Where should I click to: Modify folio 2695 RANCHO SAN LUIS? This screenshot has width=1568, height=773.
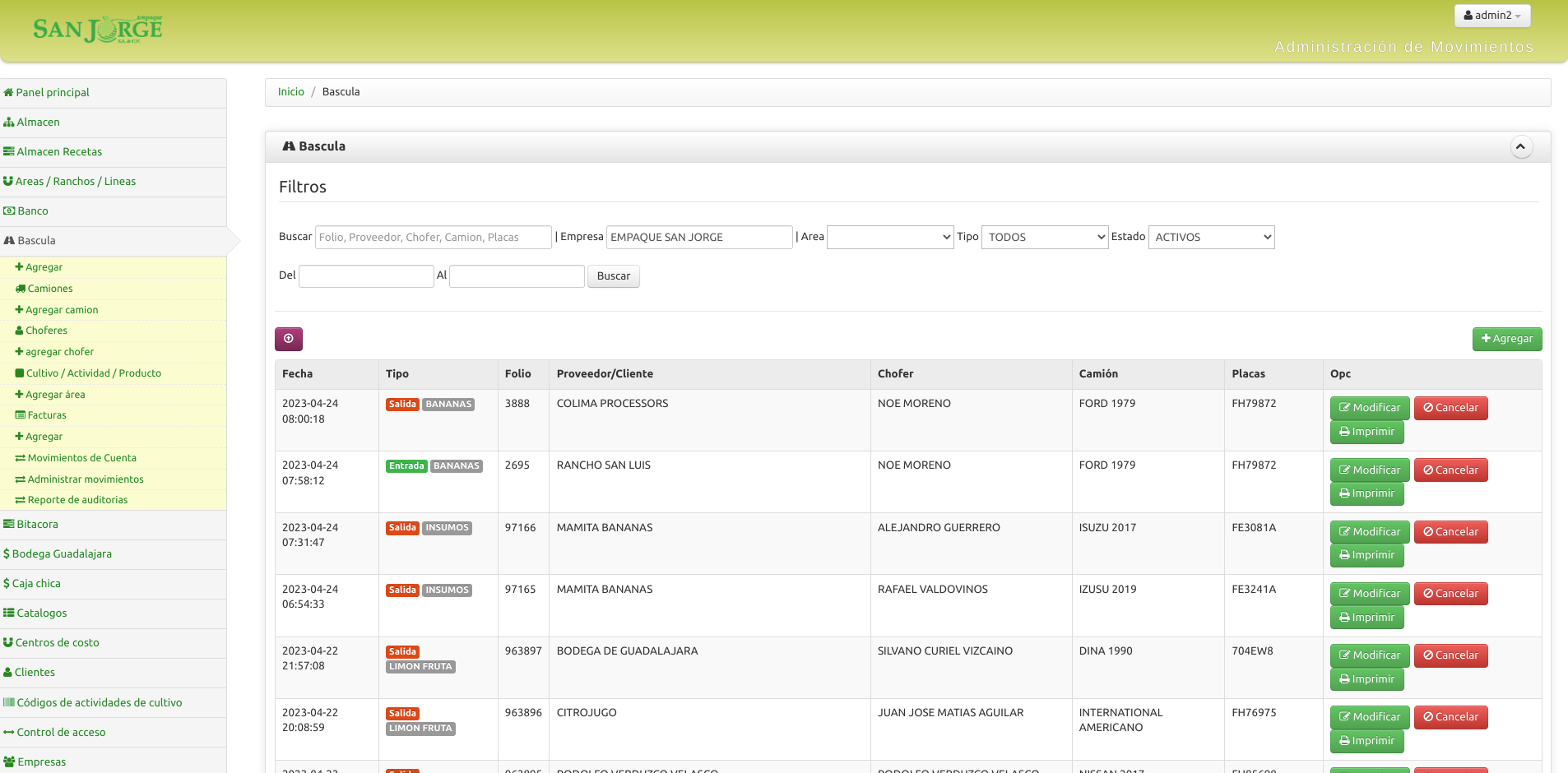(x=1370, y=470)
